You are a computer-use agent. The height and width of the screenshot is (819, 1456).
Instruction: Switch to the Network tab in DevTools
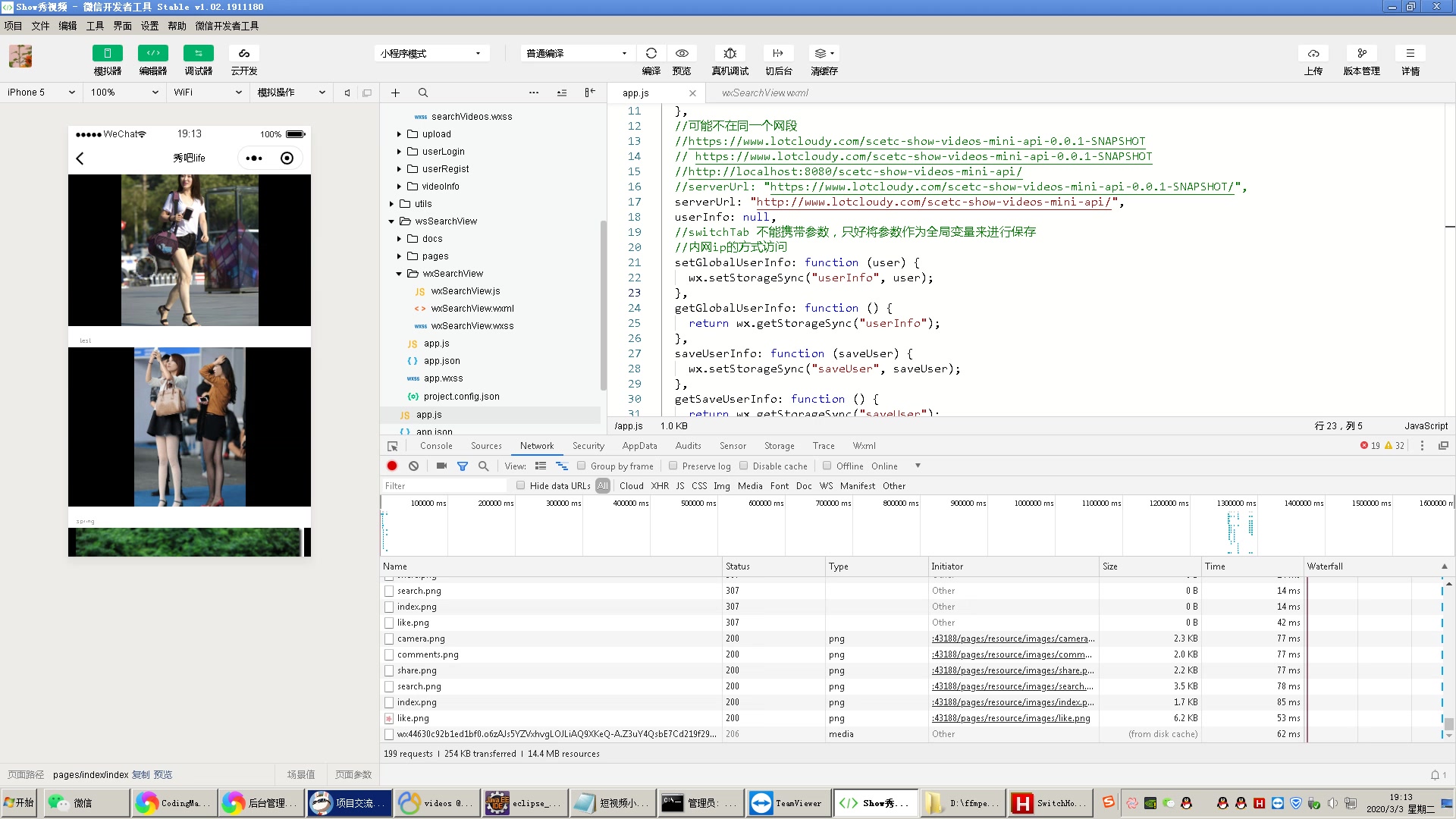(536, 445)
